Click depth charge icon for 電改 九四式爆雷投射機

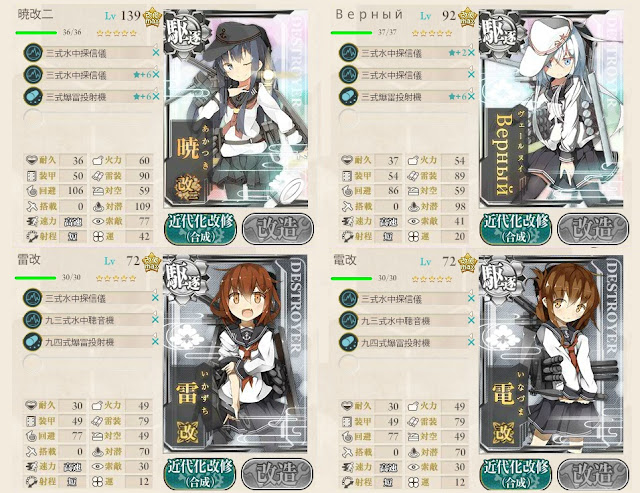click(349, 342)
